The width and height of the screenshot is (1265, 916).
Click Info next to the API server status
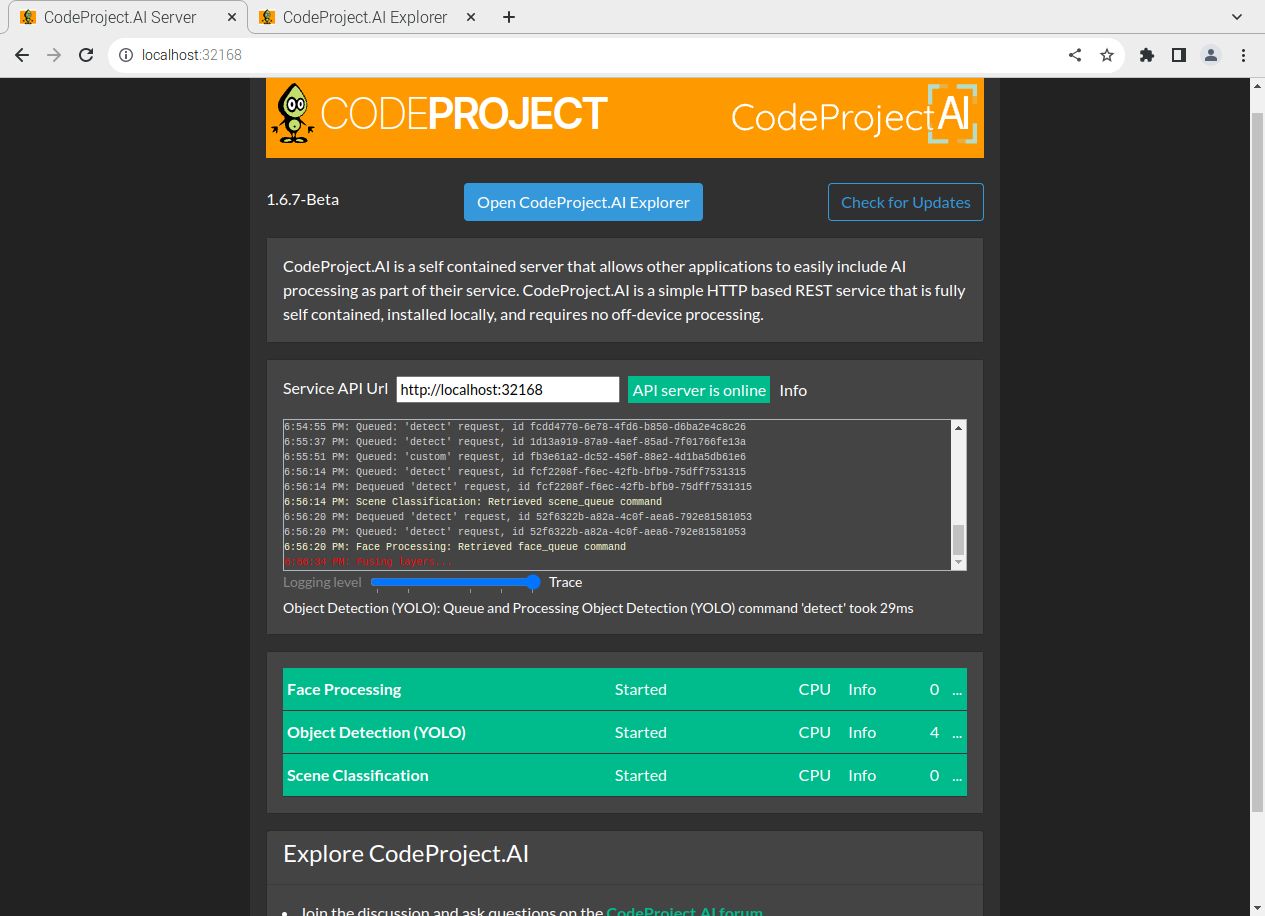(793, 390)
